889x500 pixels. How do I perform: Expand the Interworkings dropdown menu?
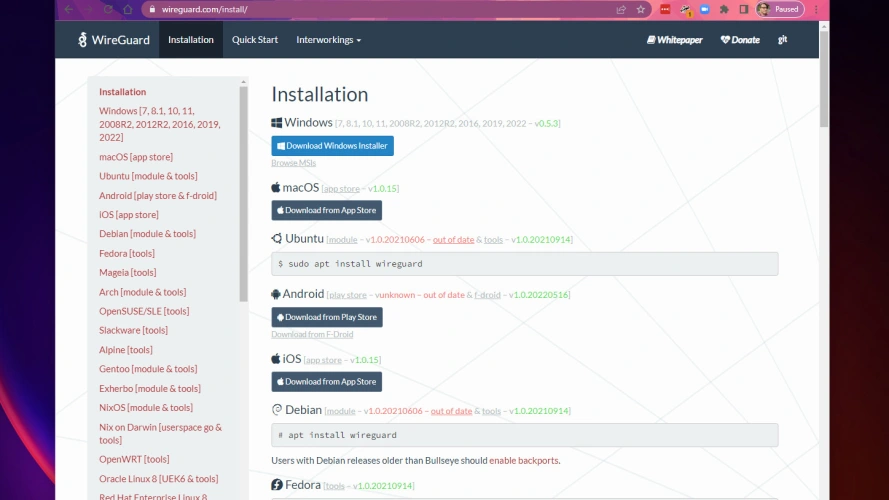pos(328,40)
